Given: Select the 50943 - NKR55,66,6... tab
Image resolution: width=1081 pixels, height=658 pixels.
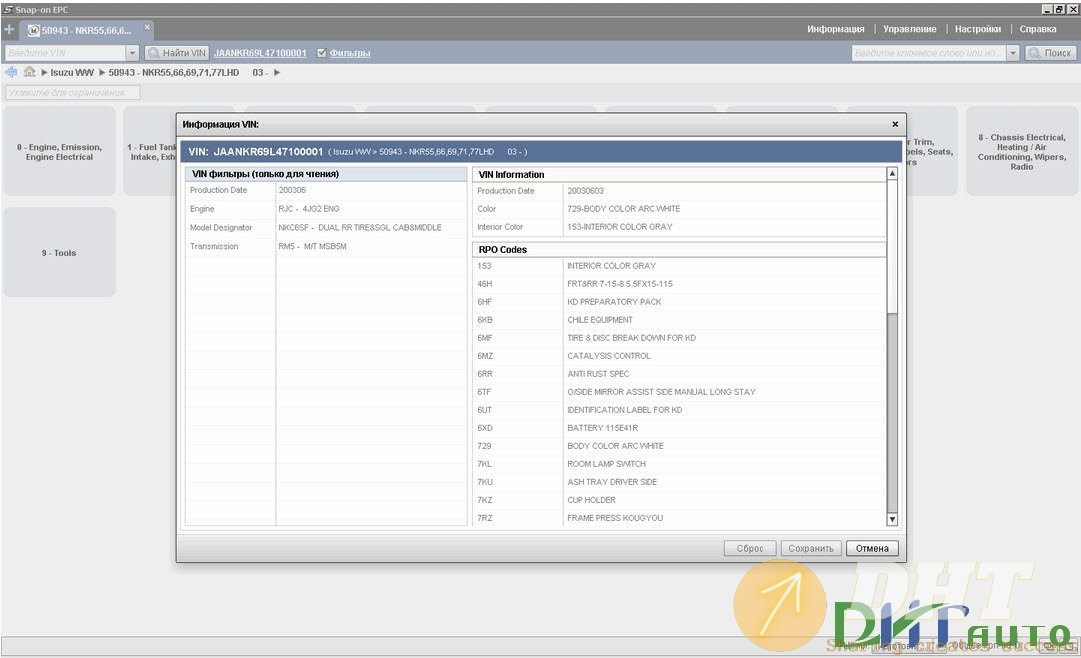Looking at the screenshot, I should pos(85,30).
